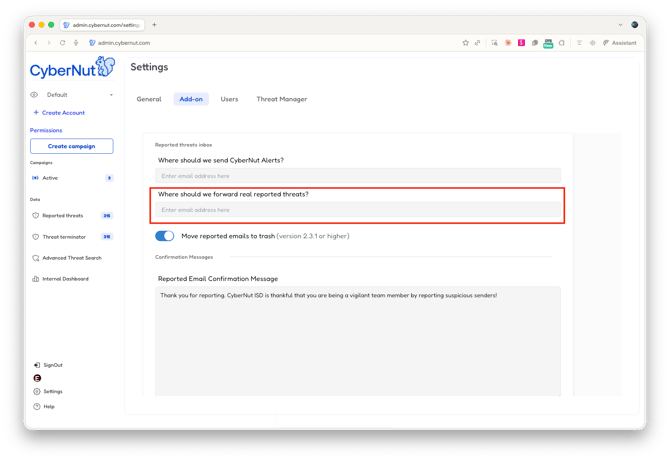
Task: Open the browser Assistant
Action: [620, 43]
